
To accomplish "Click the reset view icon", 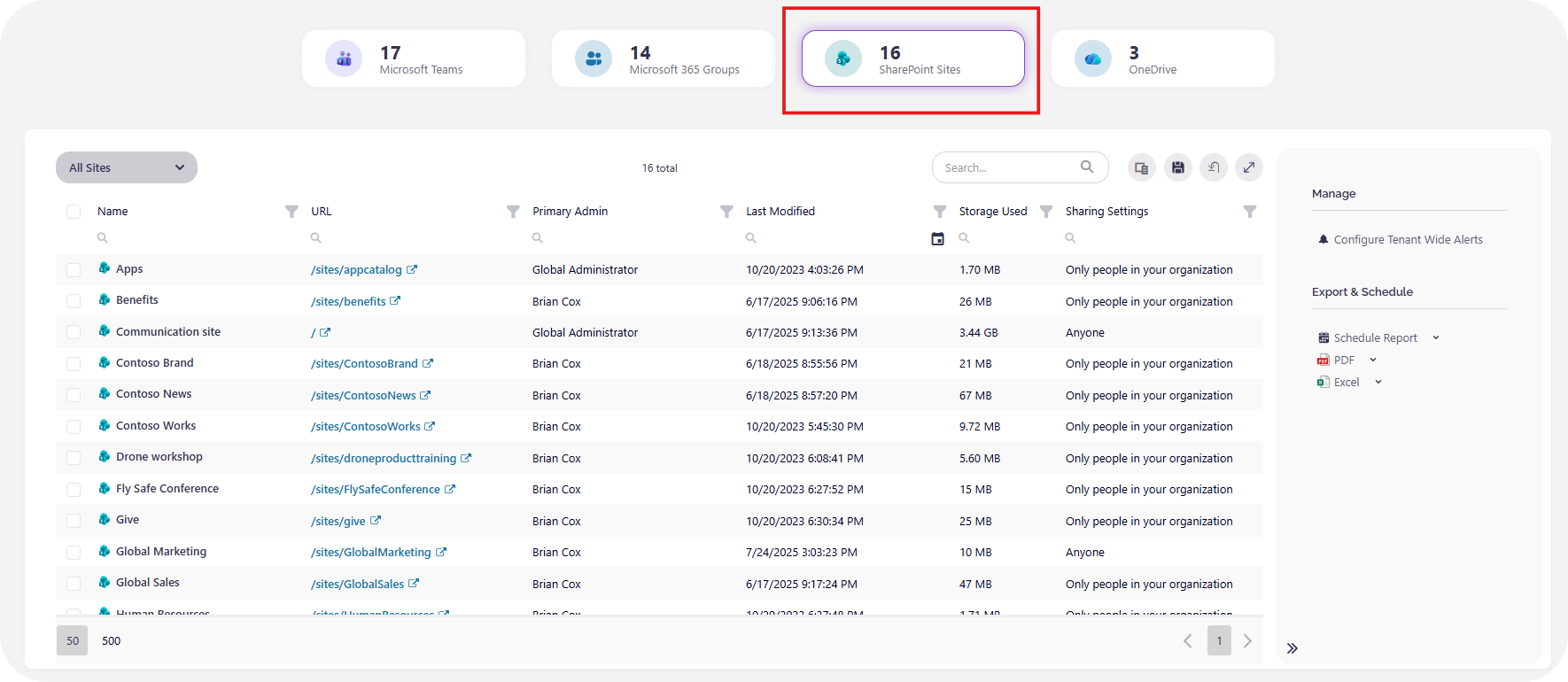I will tap(1214, 167).
